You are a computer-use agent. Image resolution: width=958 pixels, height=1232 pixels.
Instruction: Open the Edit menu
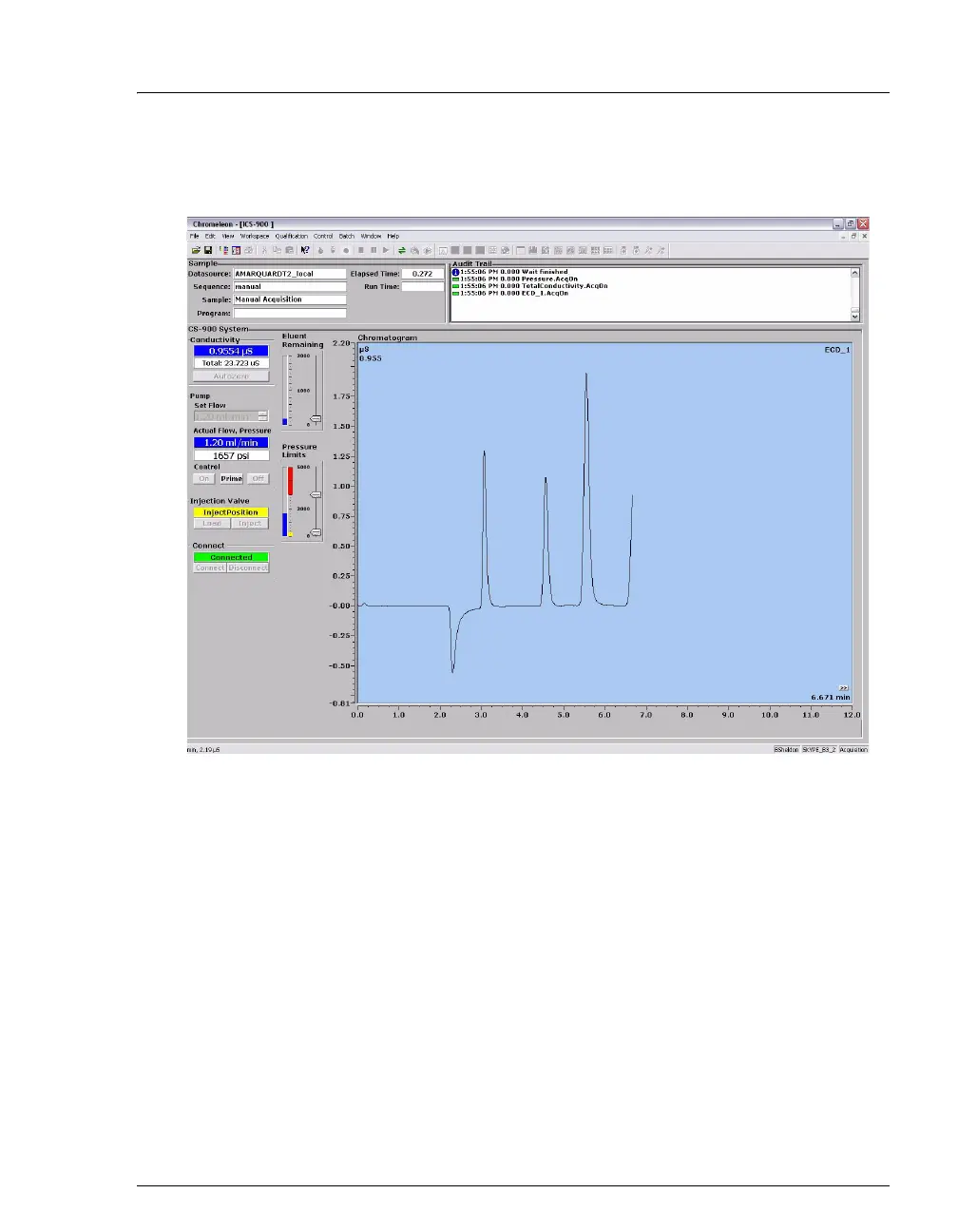(211, 236)
